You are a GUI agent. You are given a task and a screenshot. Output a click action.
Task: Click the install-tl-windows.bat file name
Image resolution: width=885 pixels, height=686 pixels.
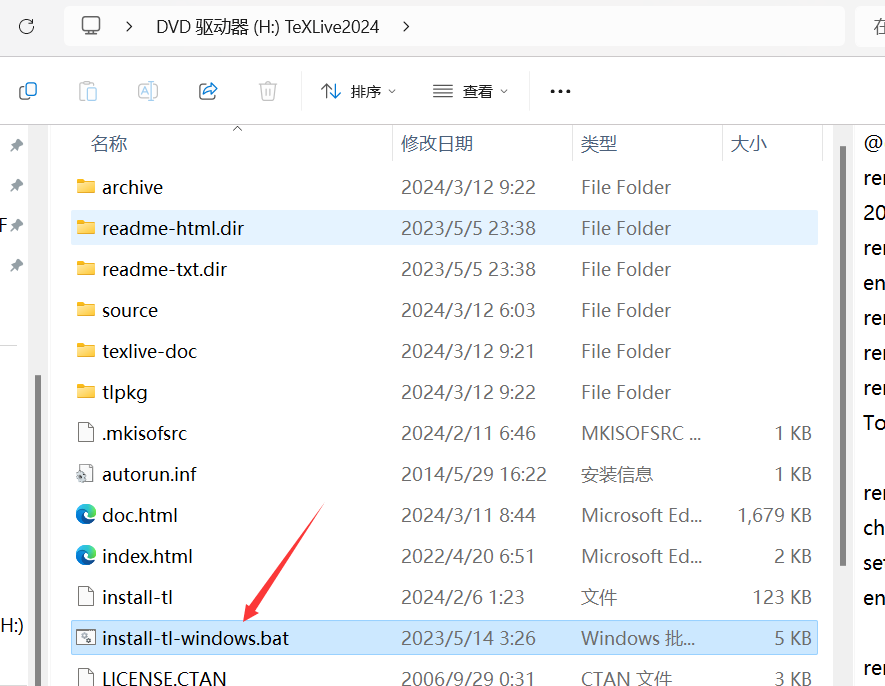(x=195, y=638)
